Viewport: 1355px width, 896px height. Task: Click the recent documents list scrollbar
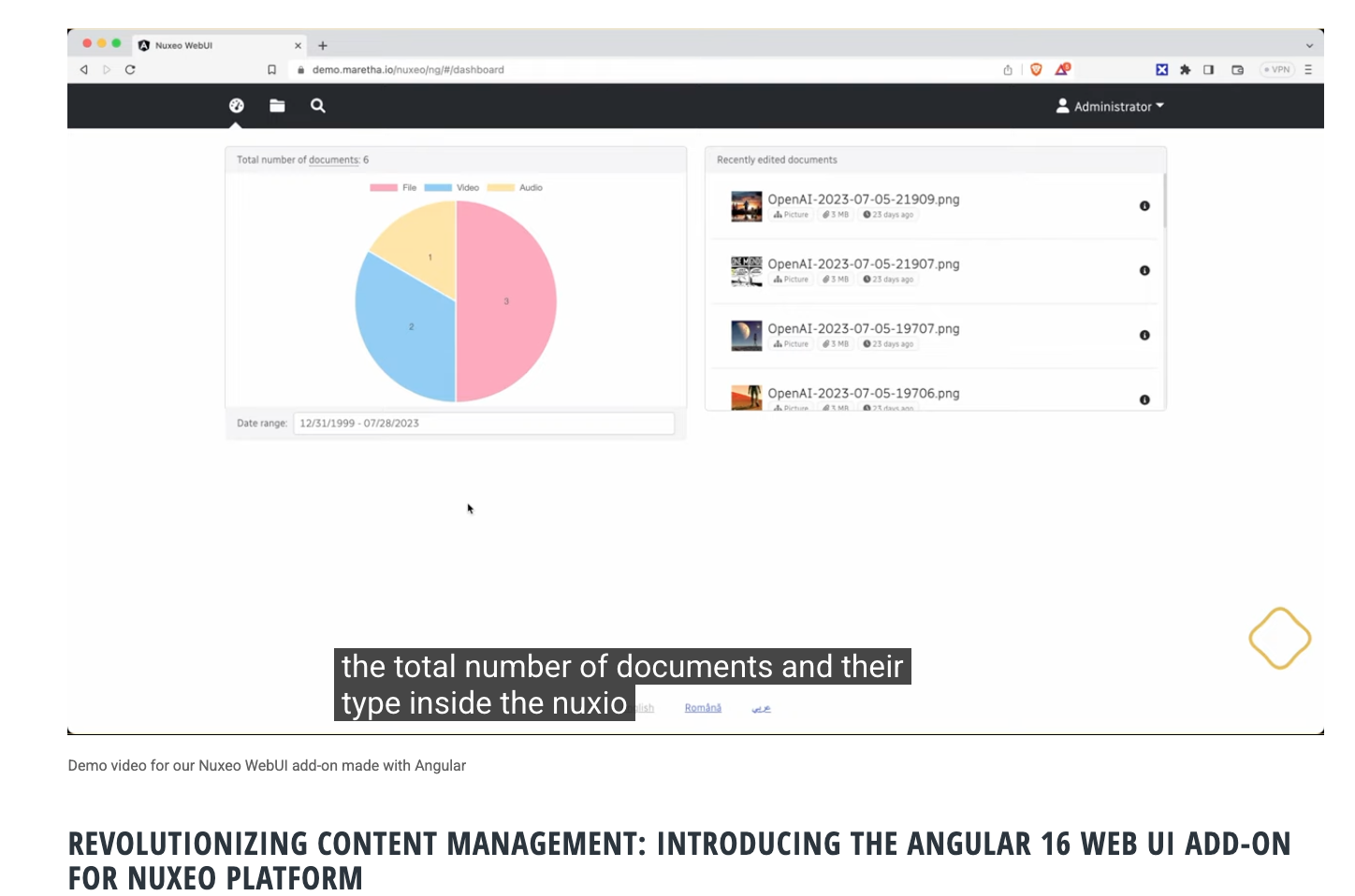[1164, 201]
